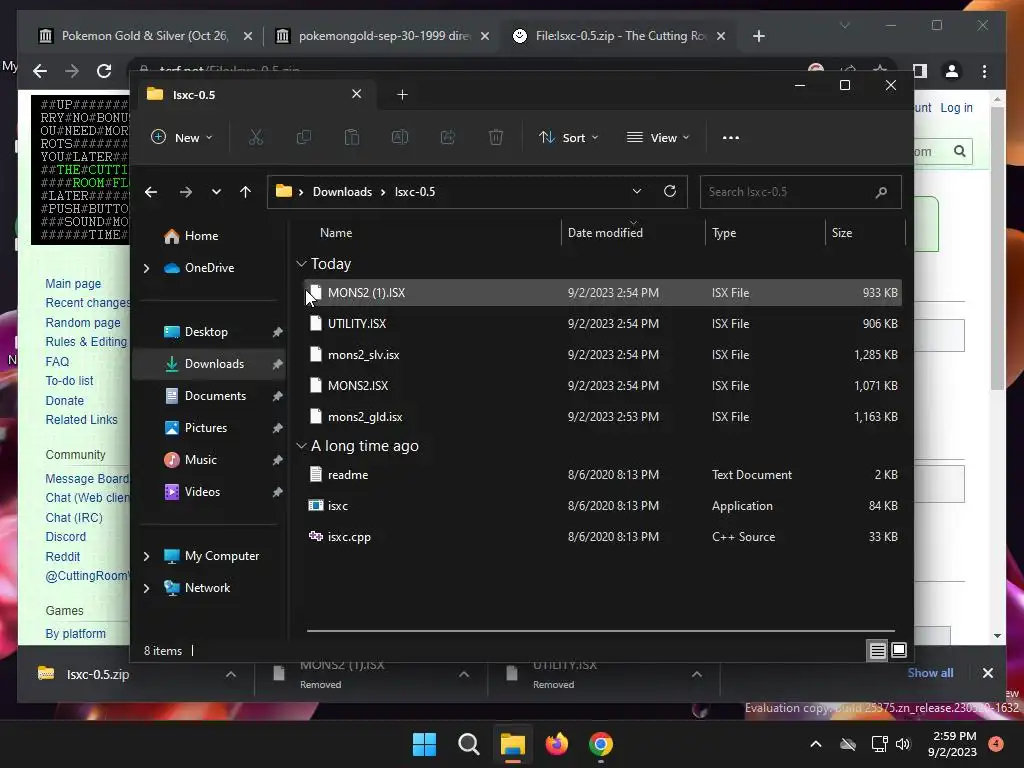This screenshot has width=1024, height=768.
Task: Sort by Name column header
Action: point(336,232)
